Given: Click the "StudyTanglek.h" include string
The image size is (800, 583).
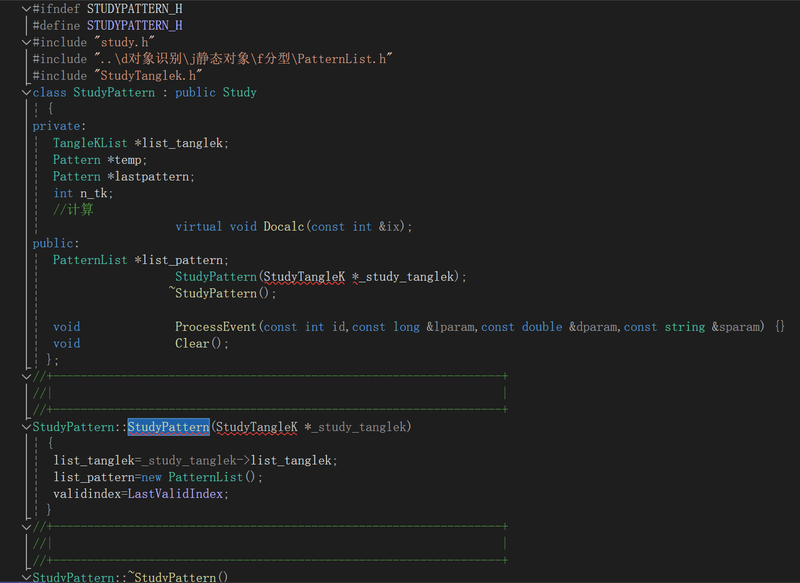Looking at the screenshot, I should pyautogui.click(x=148, y=75).
